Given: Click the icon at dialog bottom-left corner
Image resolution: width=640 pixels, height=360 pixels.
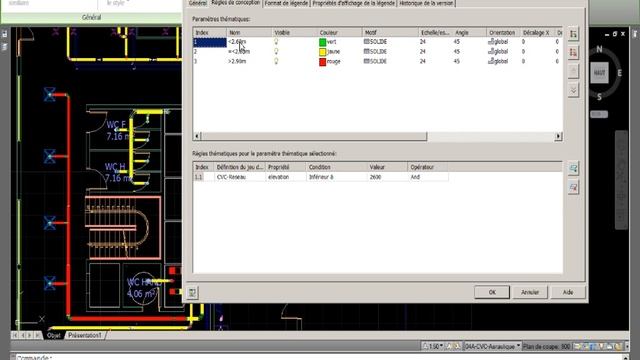Looking at the screenshot, I should coord(192,292).
